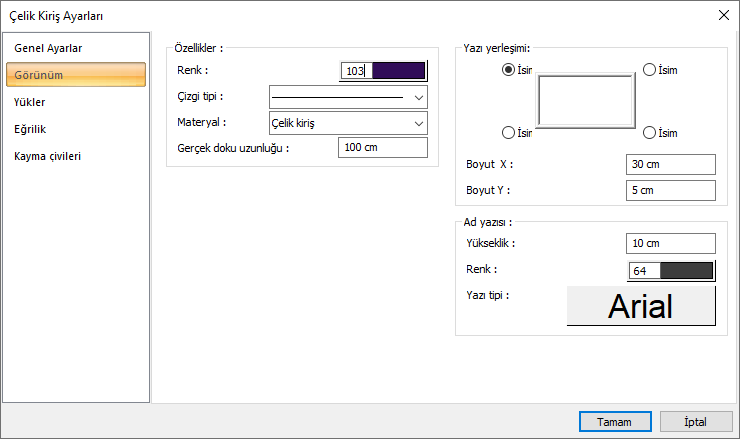Image resolution: width=740 pixels, height=439 pixels.
Task: Click the Gerçek doku uzunluğu field
Action: tap(382, 148)
